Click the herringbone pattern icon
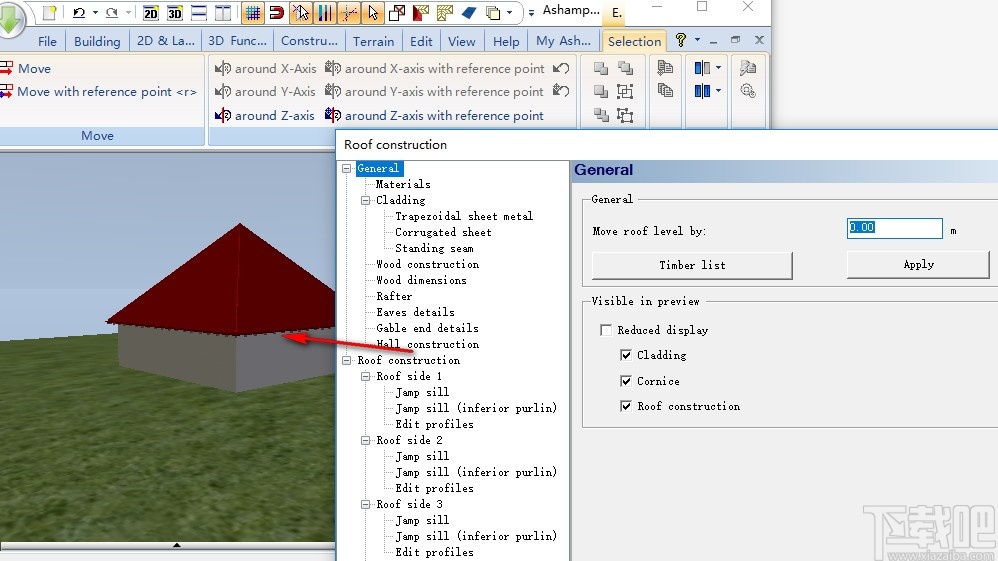This screenshot has width=998, height=561. (x=445, y=12)
